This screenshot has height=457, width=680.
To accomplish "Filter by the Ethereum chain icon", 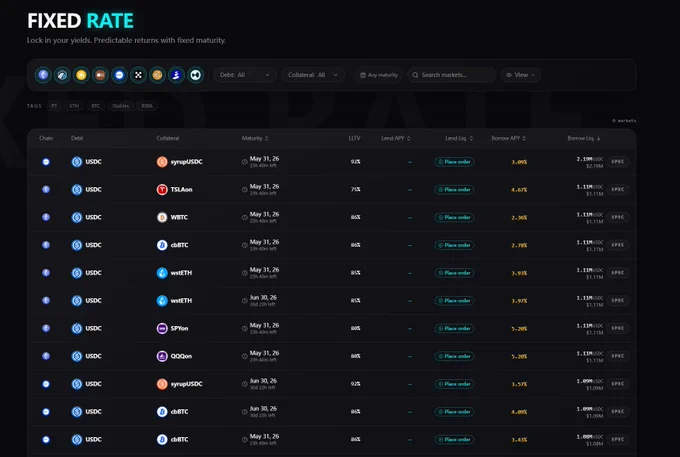I will pyautogui.click(x=43, y=75).
